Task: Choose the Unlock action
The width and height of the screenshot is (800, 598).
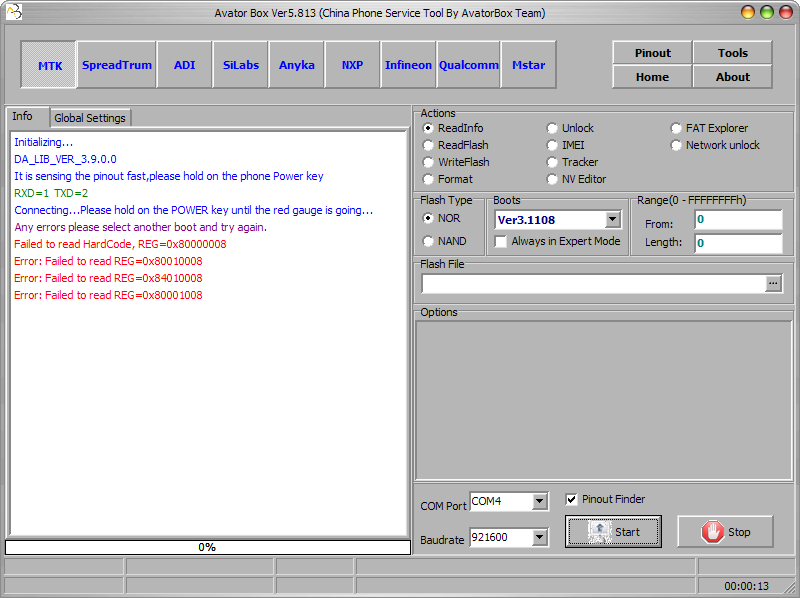Action: coord(570,128)
